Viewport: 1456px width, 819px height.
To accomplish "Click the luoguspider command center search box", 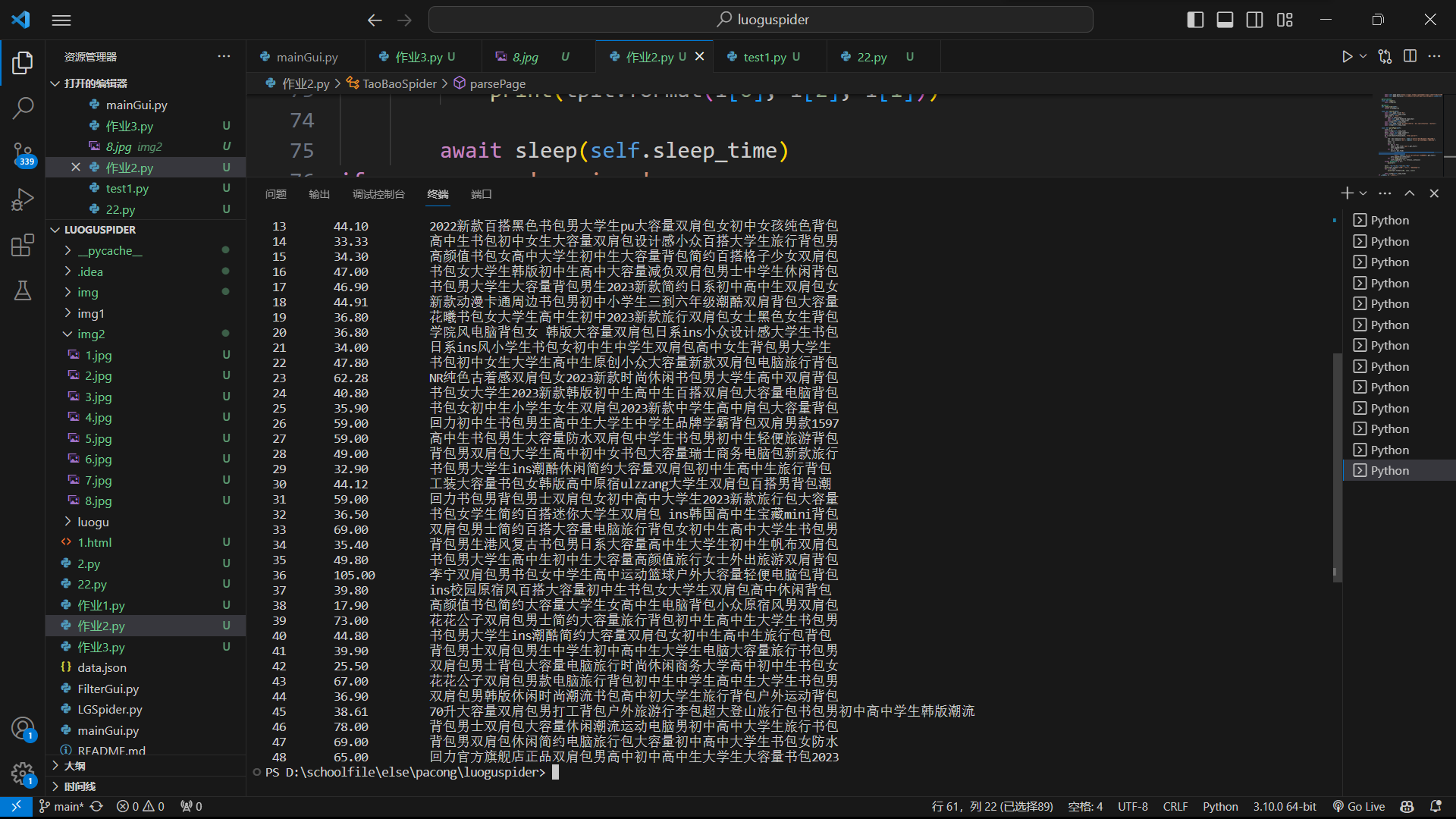I will 761,20.
